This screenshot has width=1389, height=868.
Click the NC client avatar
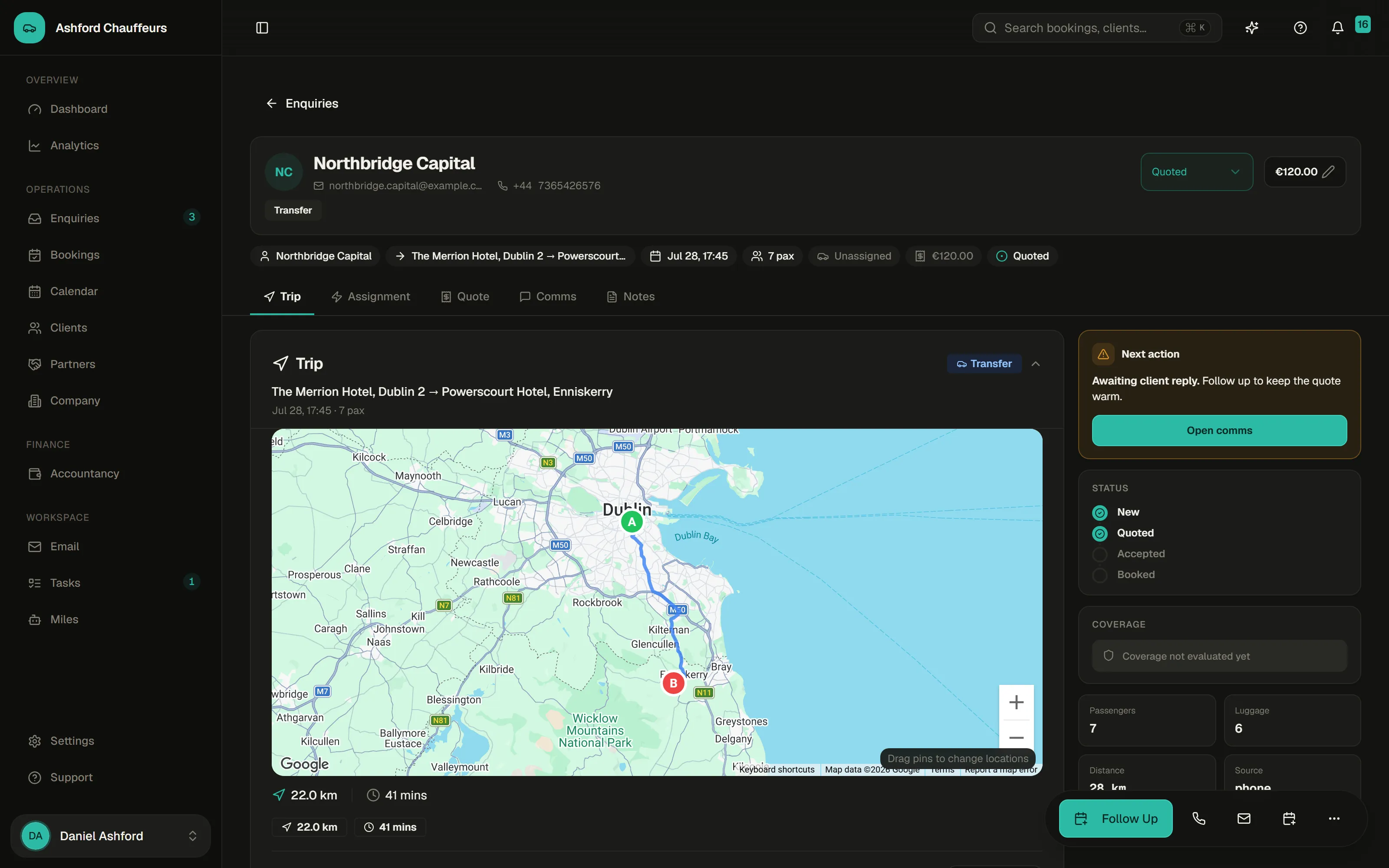tap(283, 172)
